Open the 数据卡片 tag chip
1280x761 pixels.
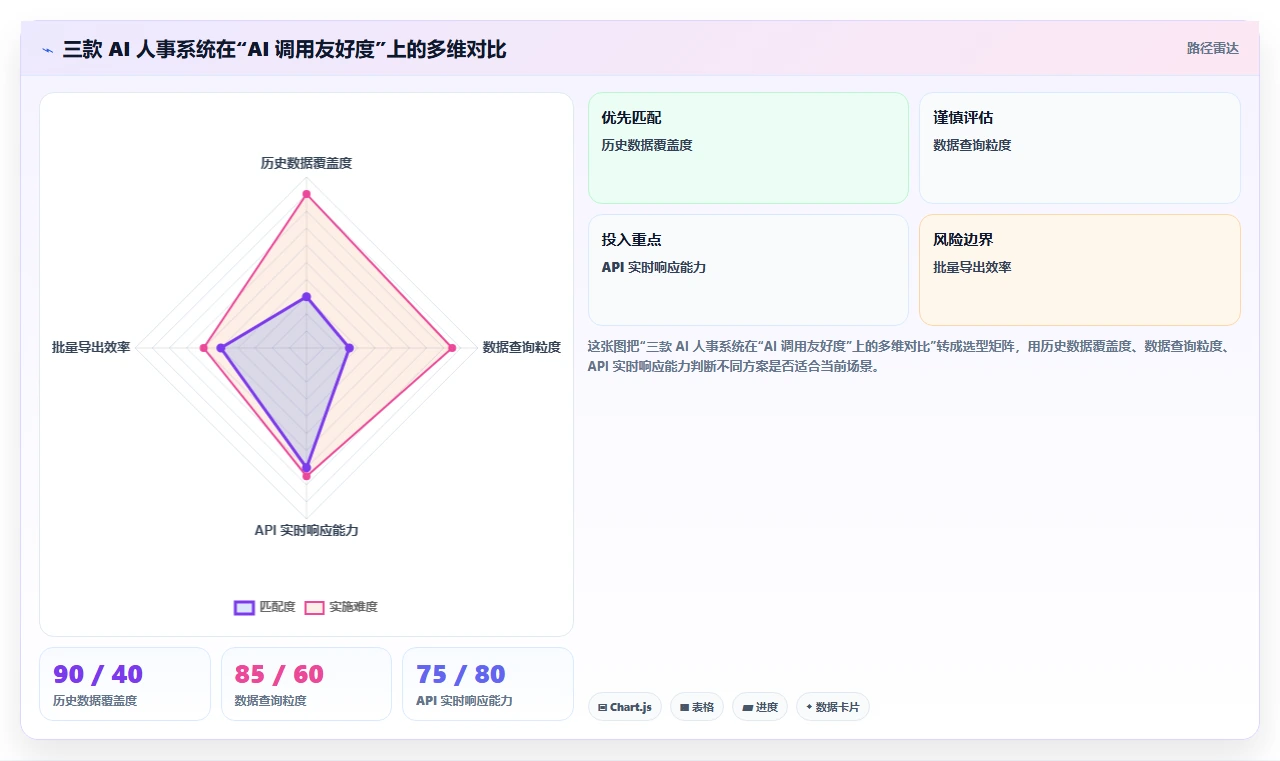coord(833,707)
